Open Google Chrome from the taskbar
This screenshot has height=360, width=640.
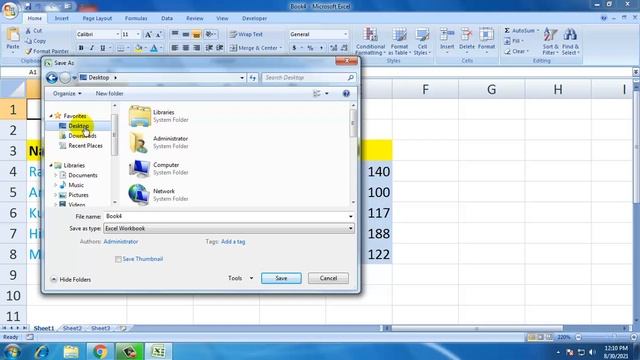[100, 351]
